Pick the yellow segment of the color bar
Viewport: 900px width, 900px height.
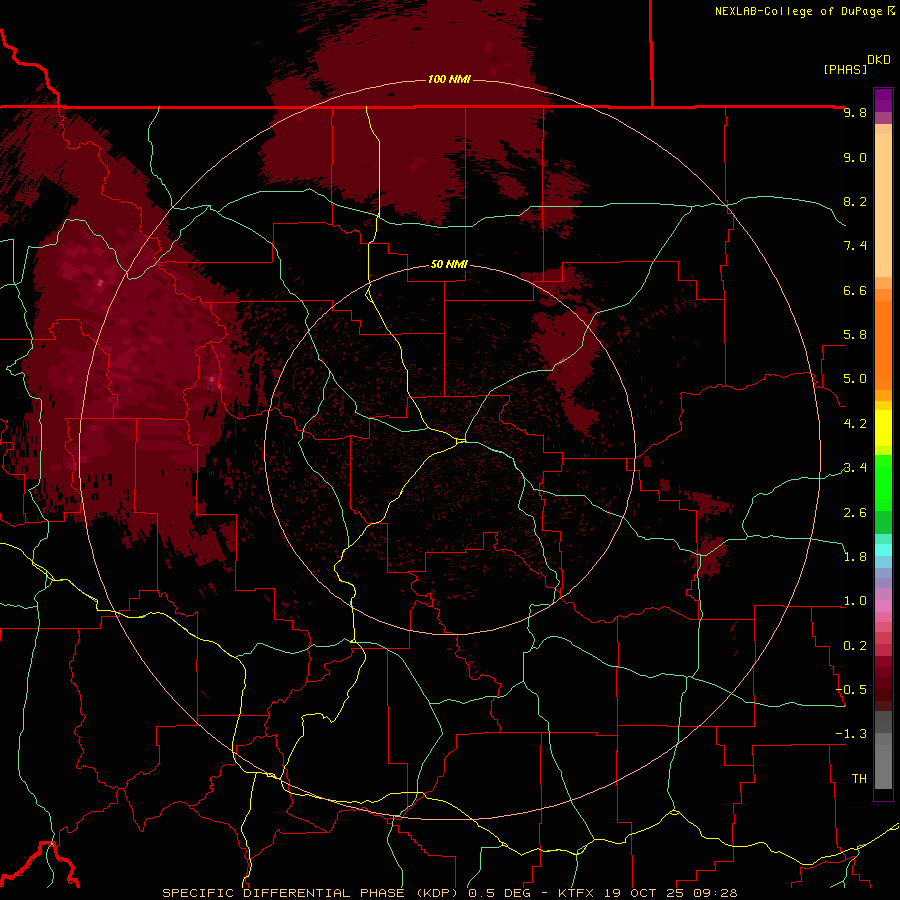pyautogui.click(x=883, y=428)
